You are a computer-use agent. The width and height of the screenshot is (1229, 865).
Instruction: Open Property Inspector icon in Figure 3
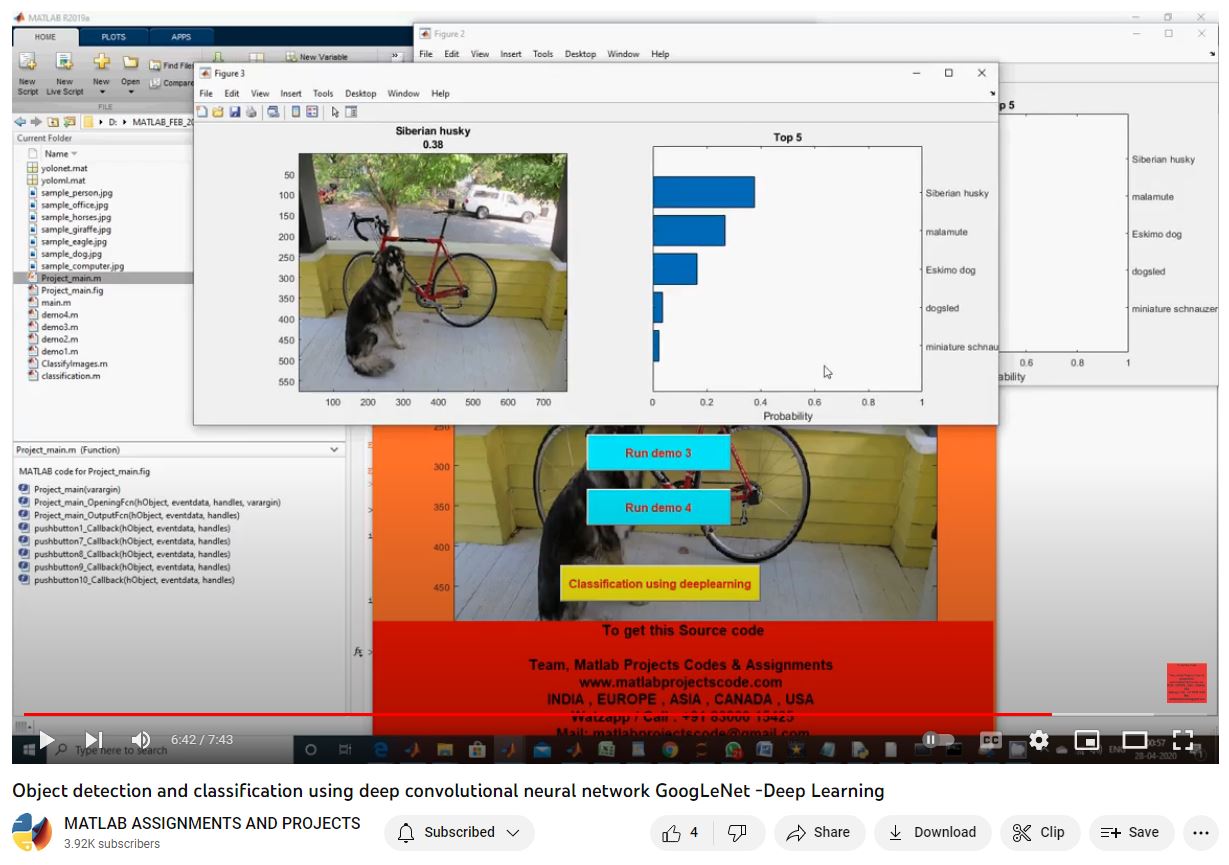pyautogui.click(x=351, y=112)
